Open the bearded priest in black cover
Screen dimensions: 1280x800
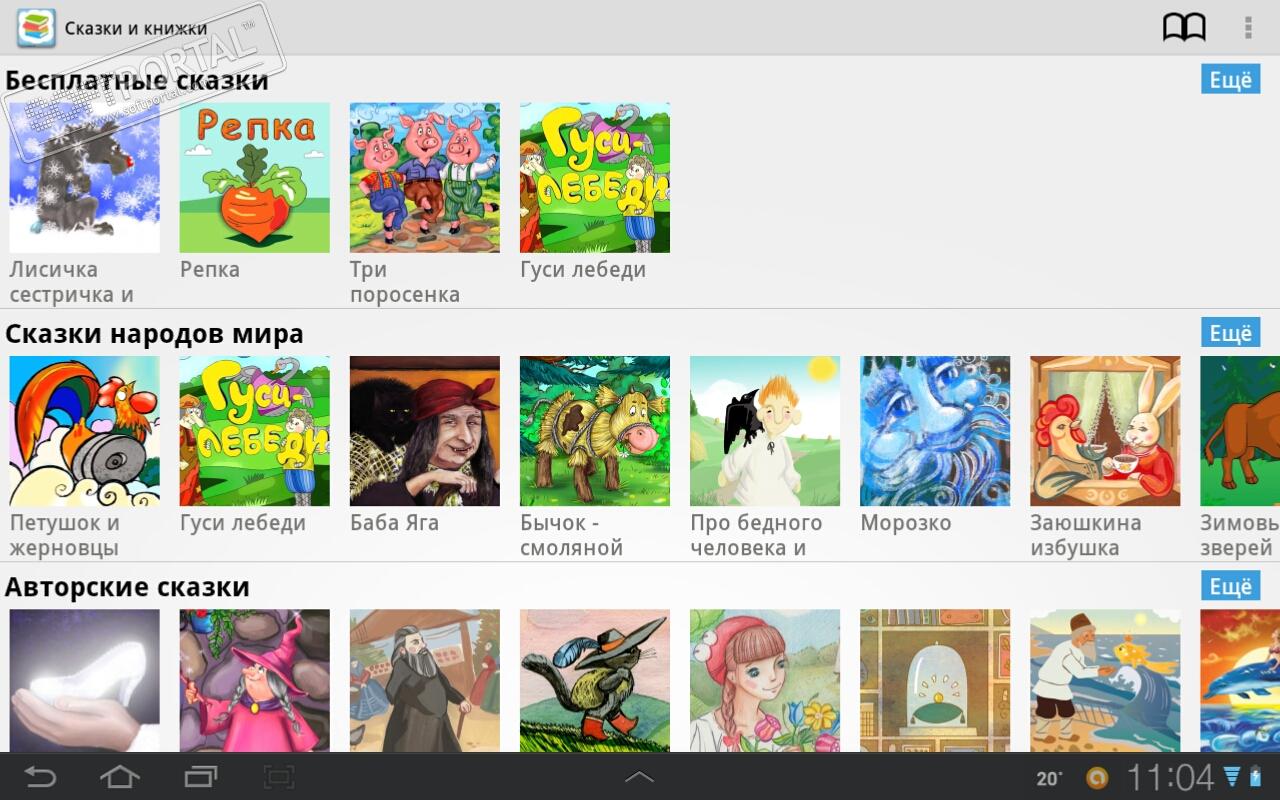coord(425,680)
